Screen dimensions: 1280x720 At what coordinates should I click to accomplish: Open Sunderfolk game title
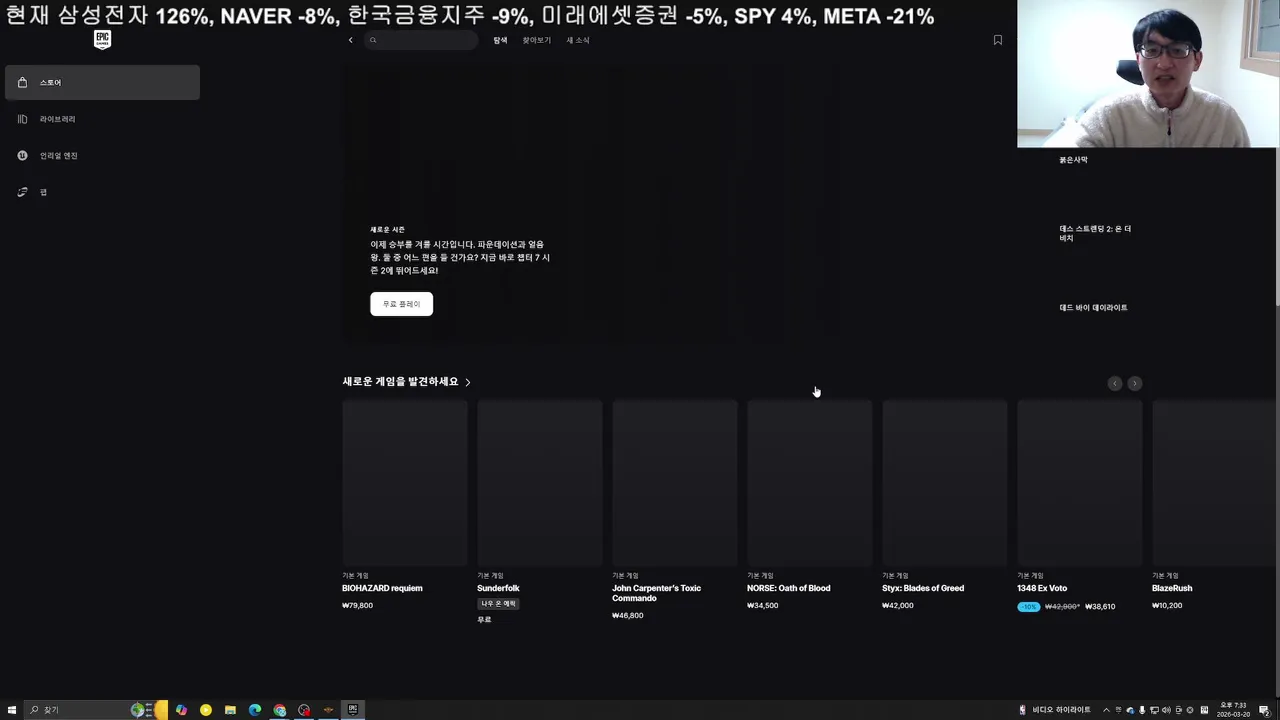(x=498, y=588)
